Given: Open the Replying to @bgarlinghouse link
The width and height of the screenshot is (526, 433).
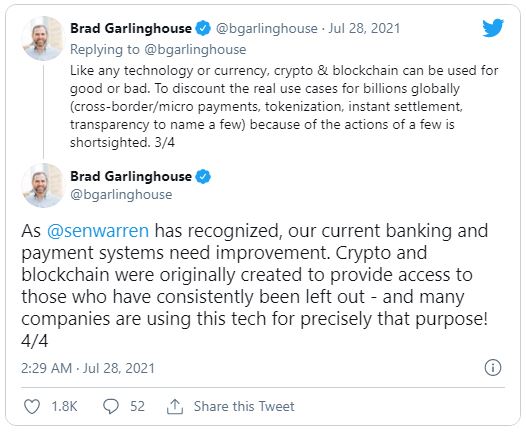Looking at the screenshot, I should [x=158, y=50].
